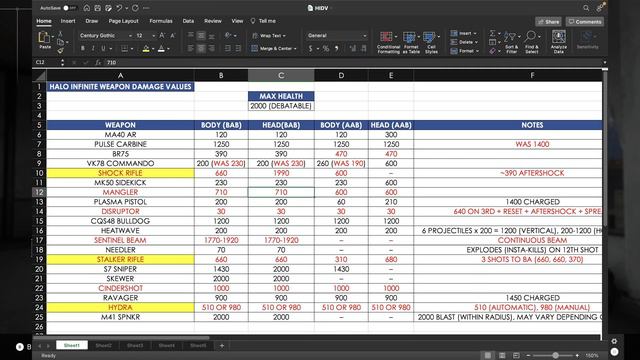Click the Borders icon
The width and height of the screenshot is (640, 360).
coord(124,49)
